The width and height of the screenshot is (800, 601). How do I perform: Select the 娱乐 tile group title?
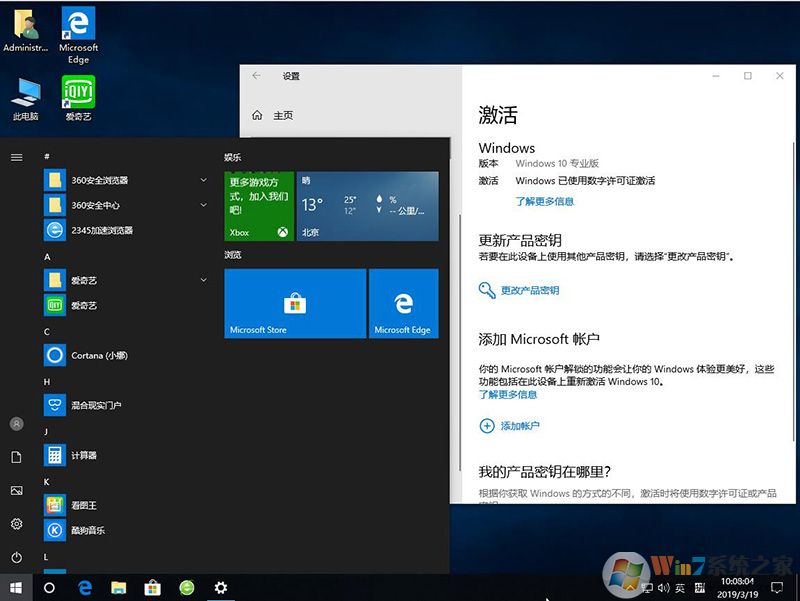pyautogui.click(x=233, y=157)
